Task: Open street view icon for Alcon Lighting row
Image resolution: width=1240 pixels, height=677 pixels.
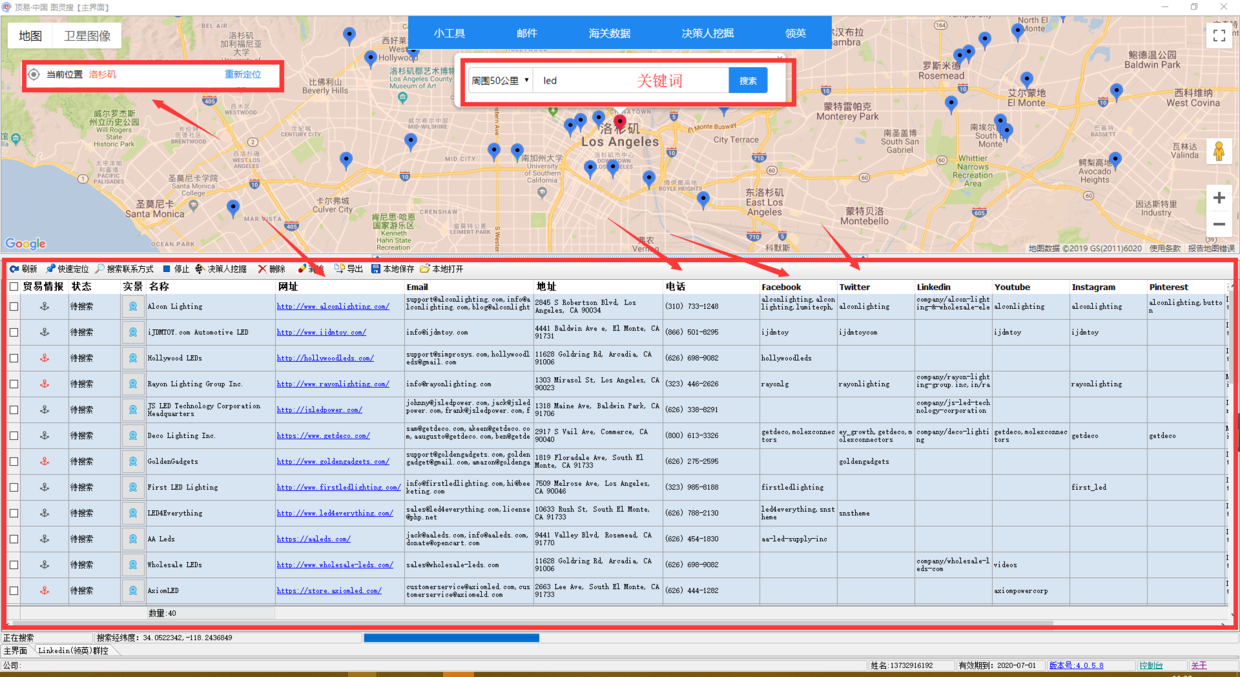Action: click(133, 307)
